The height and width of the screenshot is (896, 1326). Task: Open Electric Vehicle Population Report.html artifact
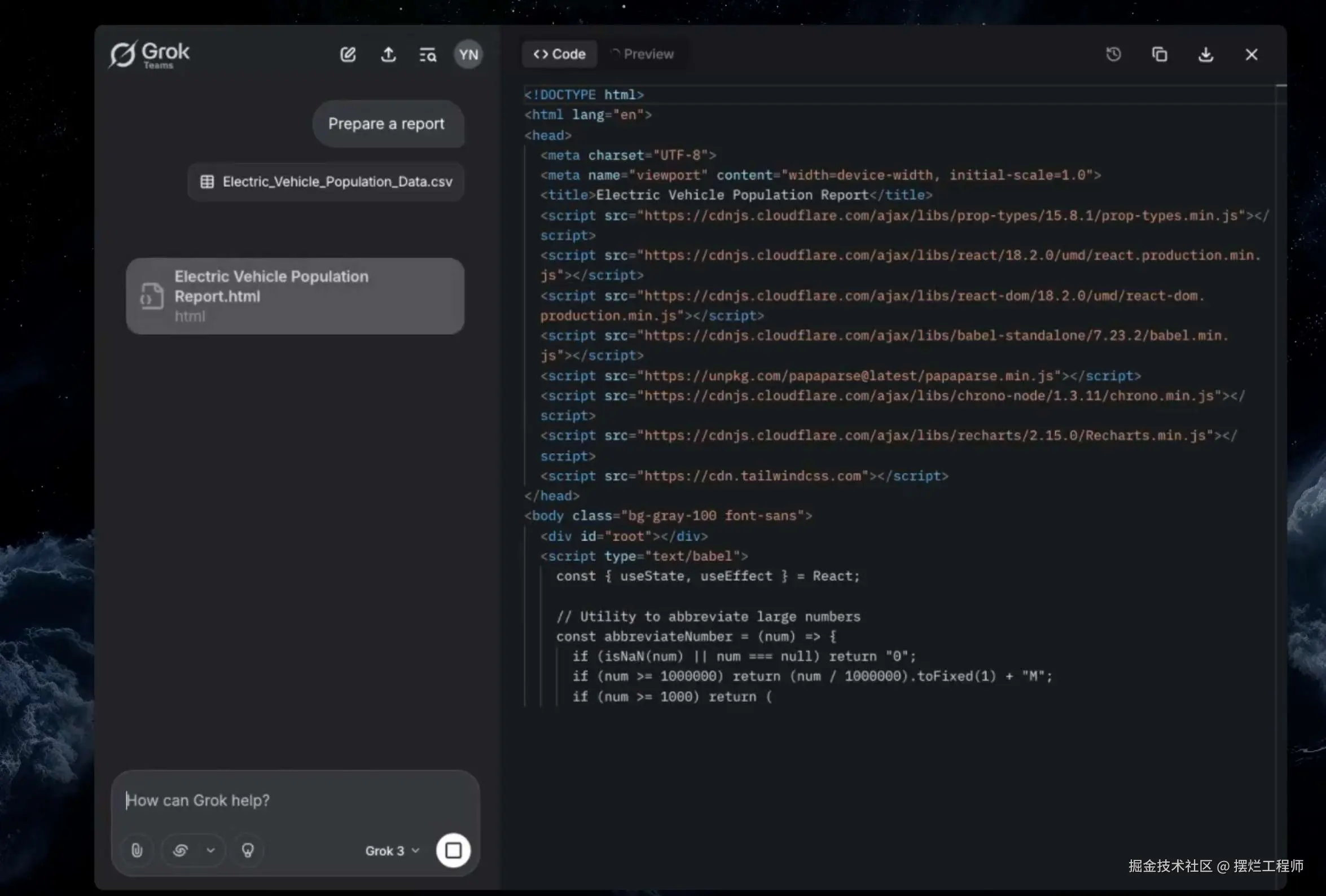coord(295,296)
